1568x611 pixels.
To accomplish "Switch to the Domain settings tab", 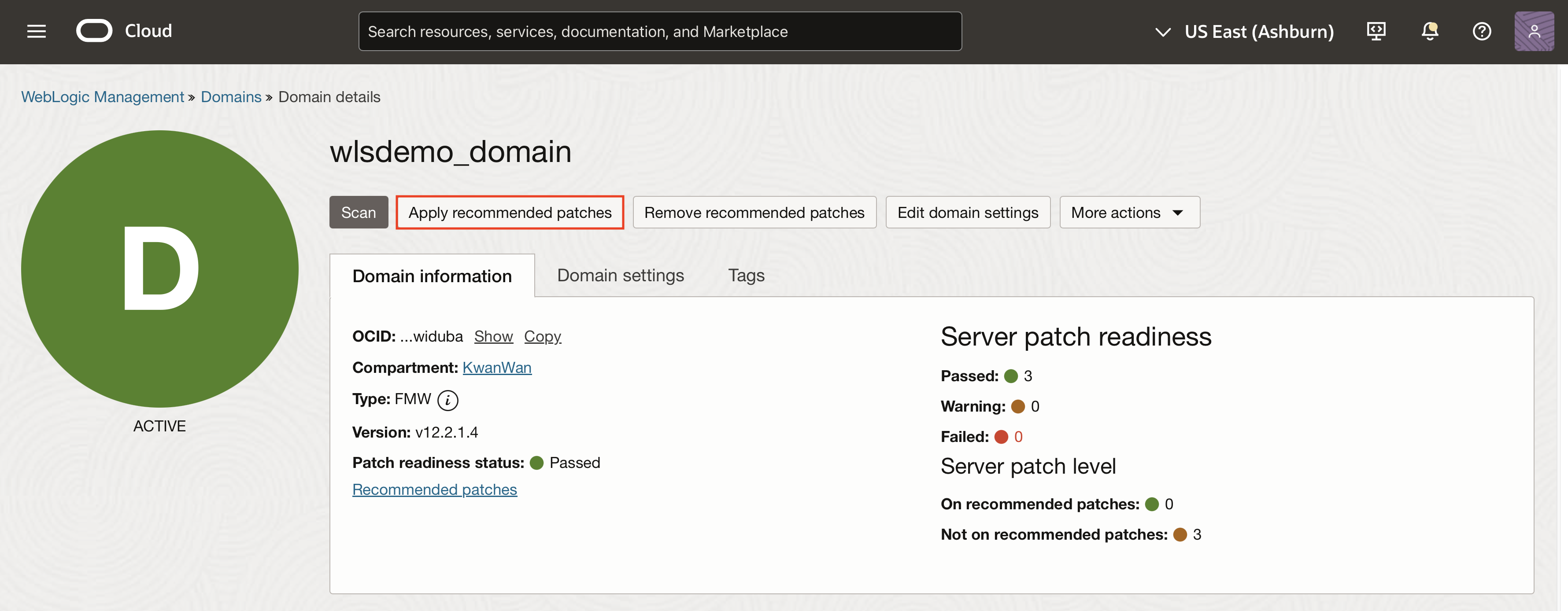I will click(x=620, y=276).
